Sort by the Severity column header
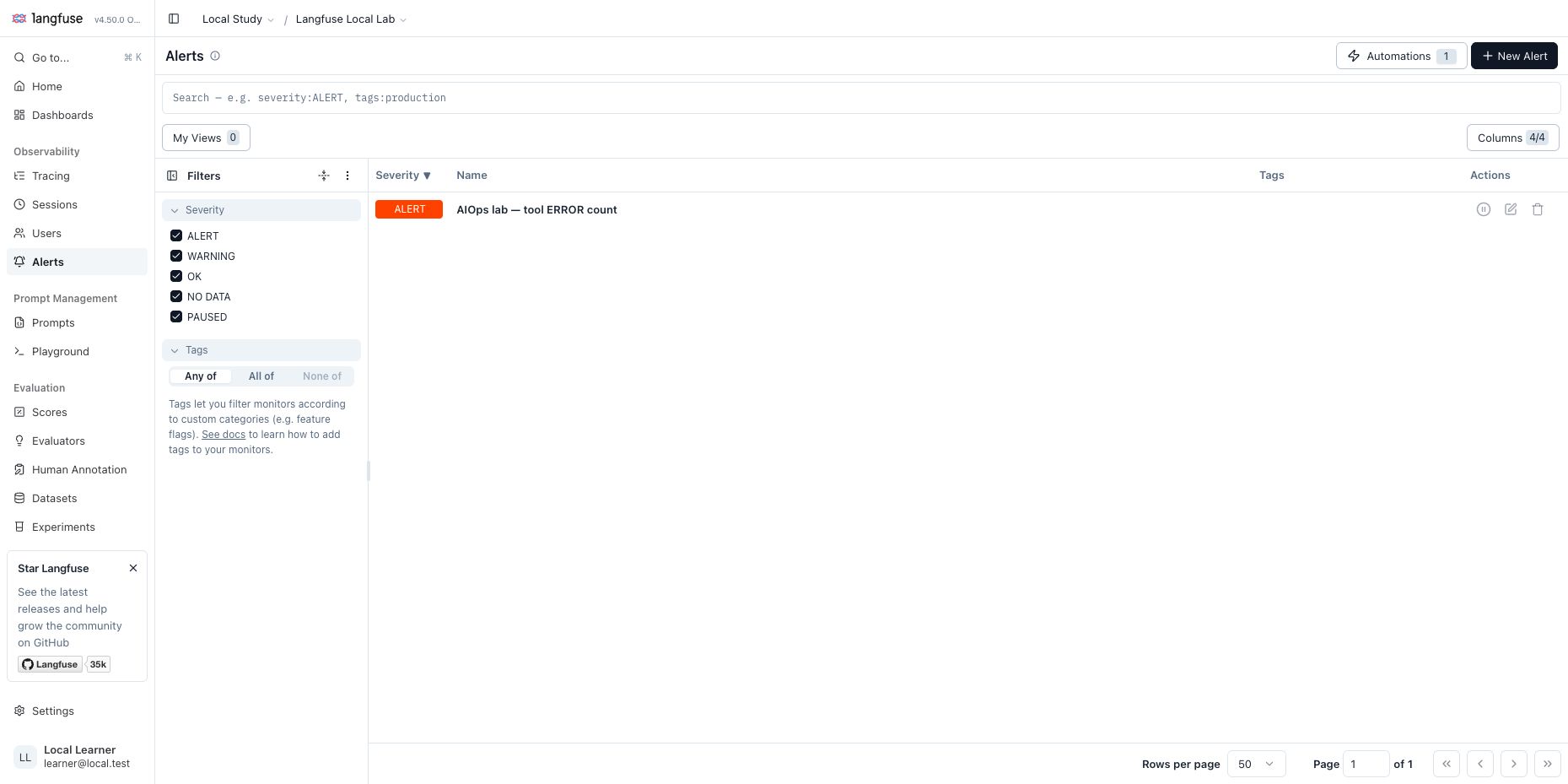Viewport: 1568px width, 784px height. (403, 176)
